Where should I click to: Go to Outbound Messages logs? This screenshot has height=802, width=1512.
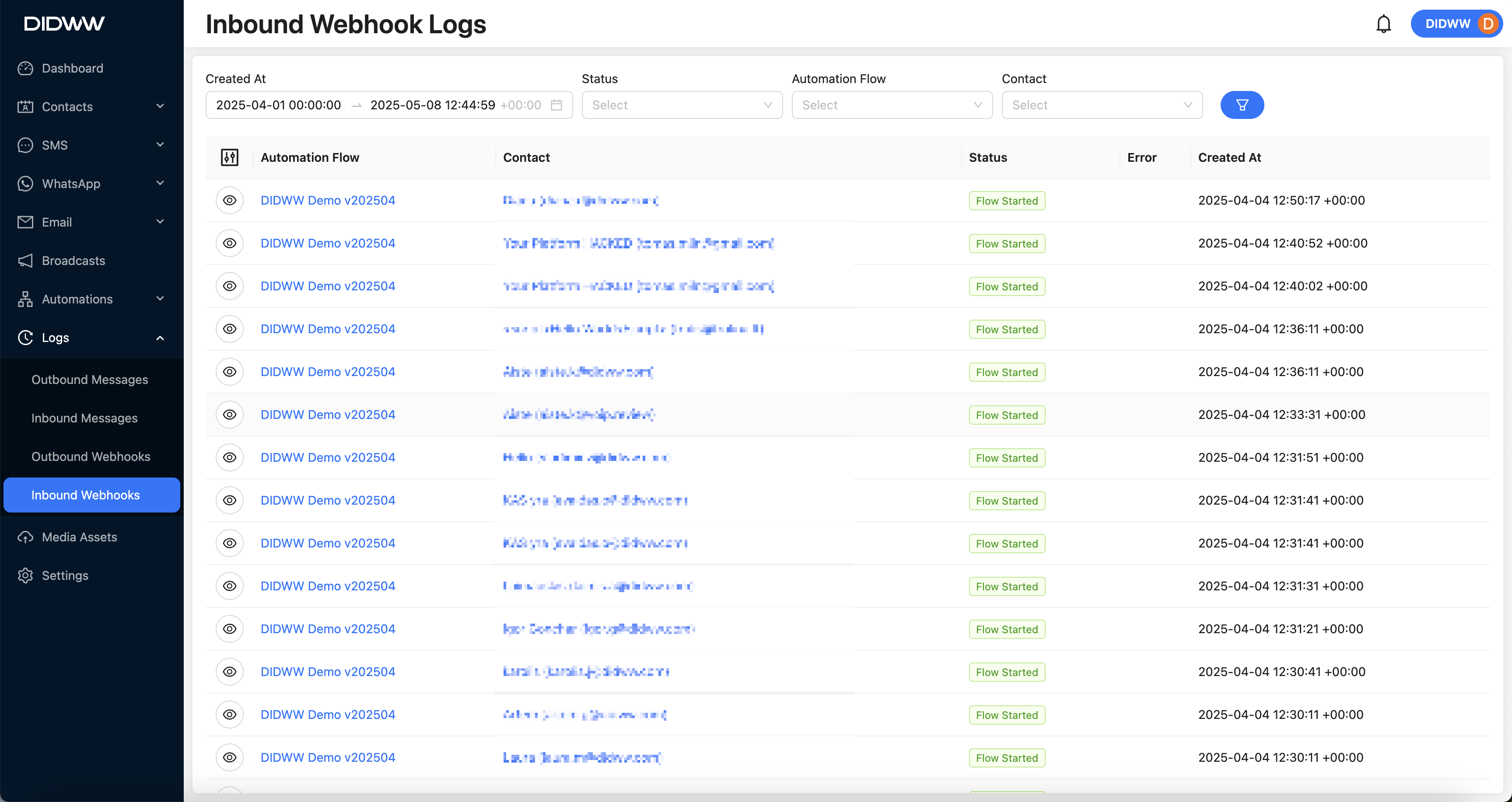pos(90,380)
